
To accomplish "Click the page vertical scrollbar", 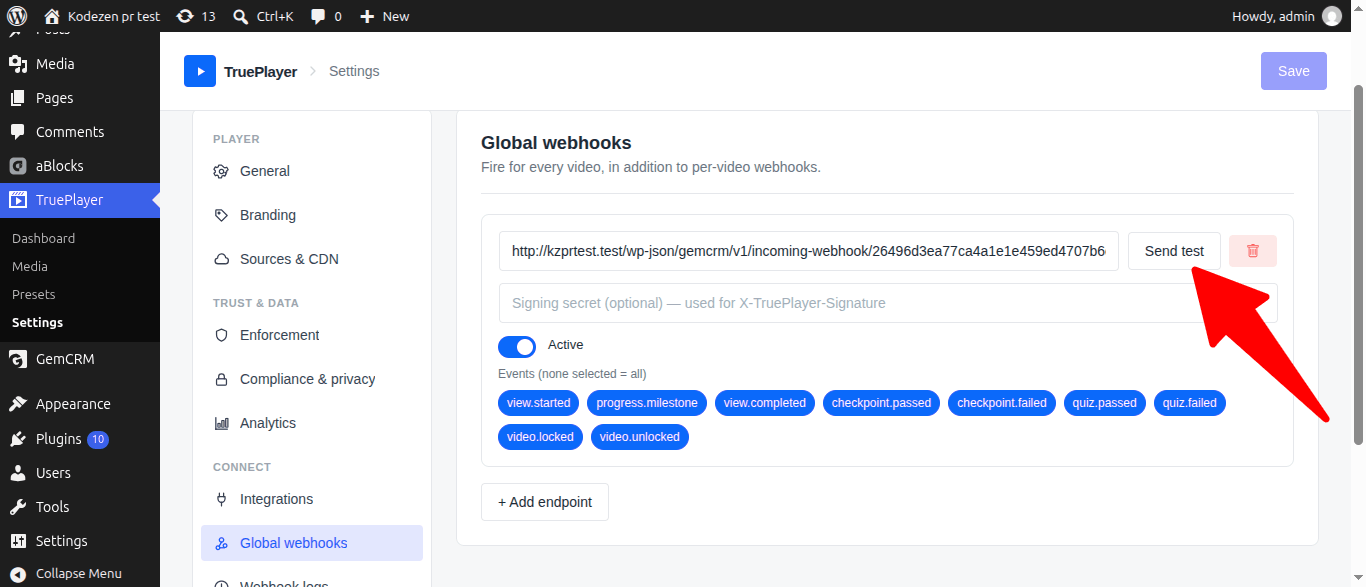I will pyautogui.click(x=1358, y=265).
